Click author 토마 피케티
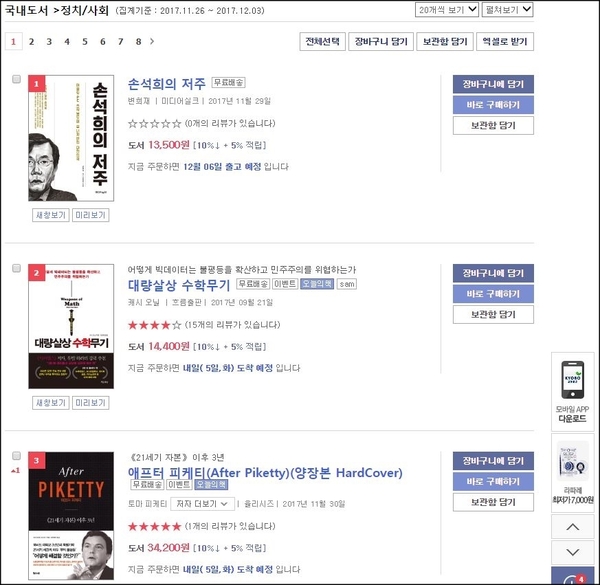The image size is (600, 585). click(x=147, y=504)
